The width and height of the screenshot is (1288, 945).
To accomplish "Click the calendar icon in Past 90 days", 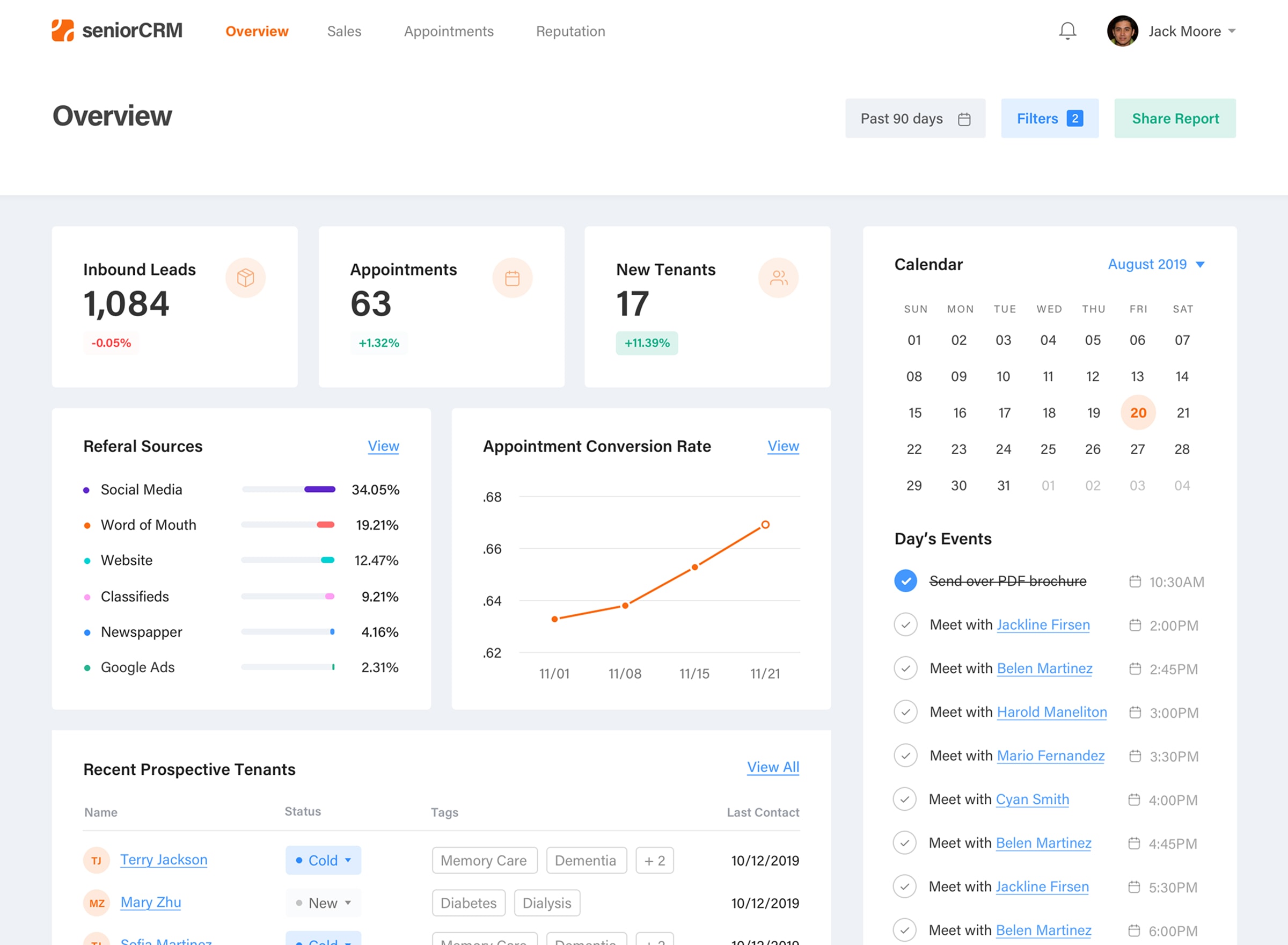I will click(965, 119).
